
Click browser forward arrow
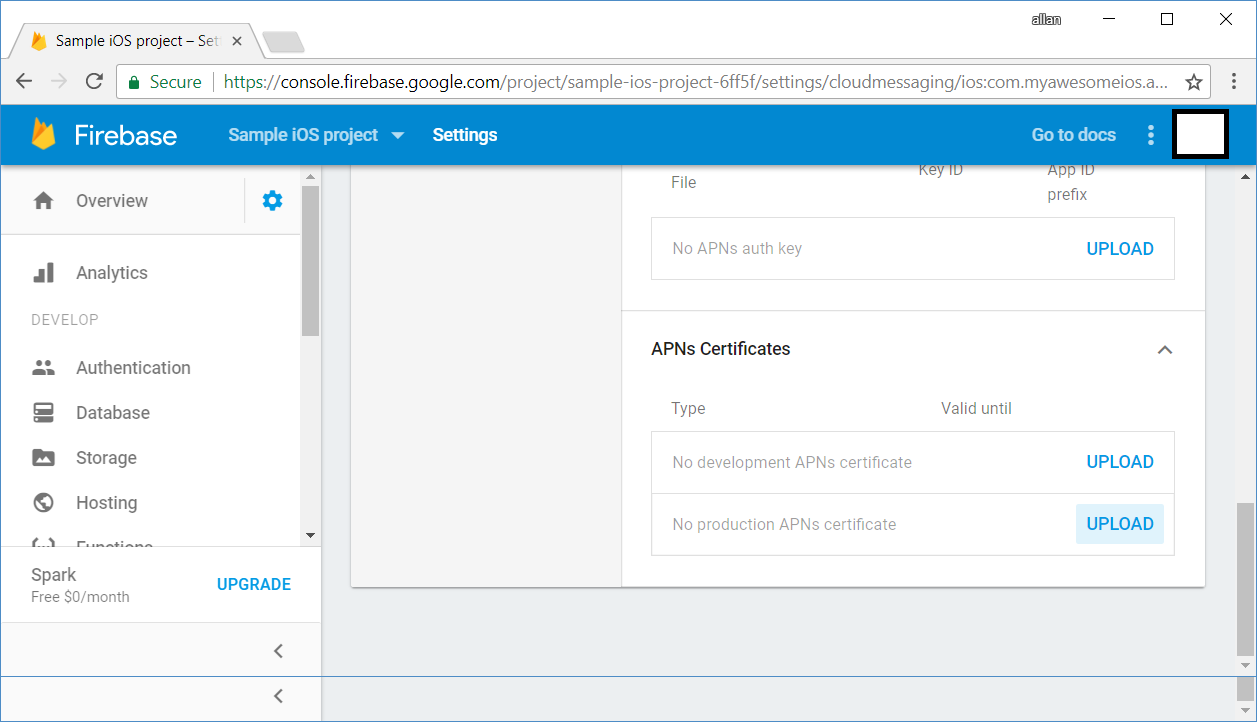point(59,82)
